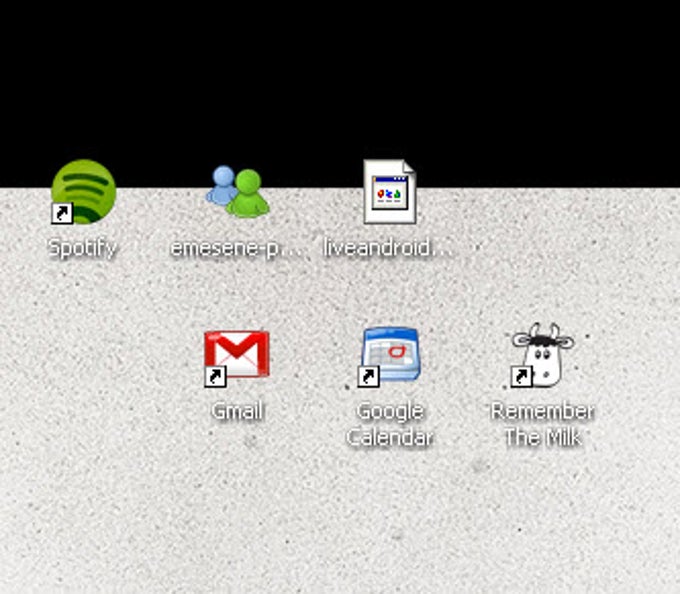Open the Google Calendar shortcut icon
The height and width of the screenshot is (594, 680).
[x=389, y=357]
